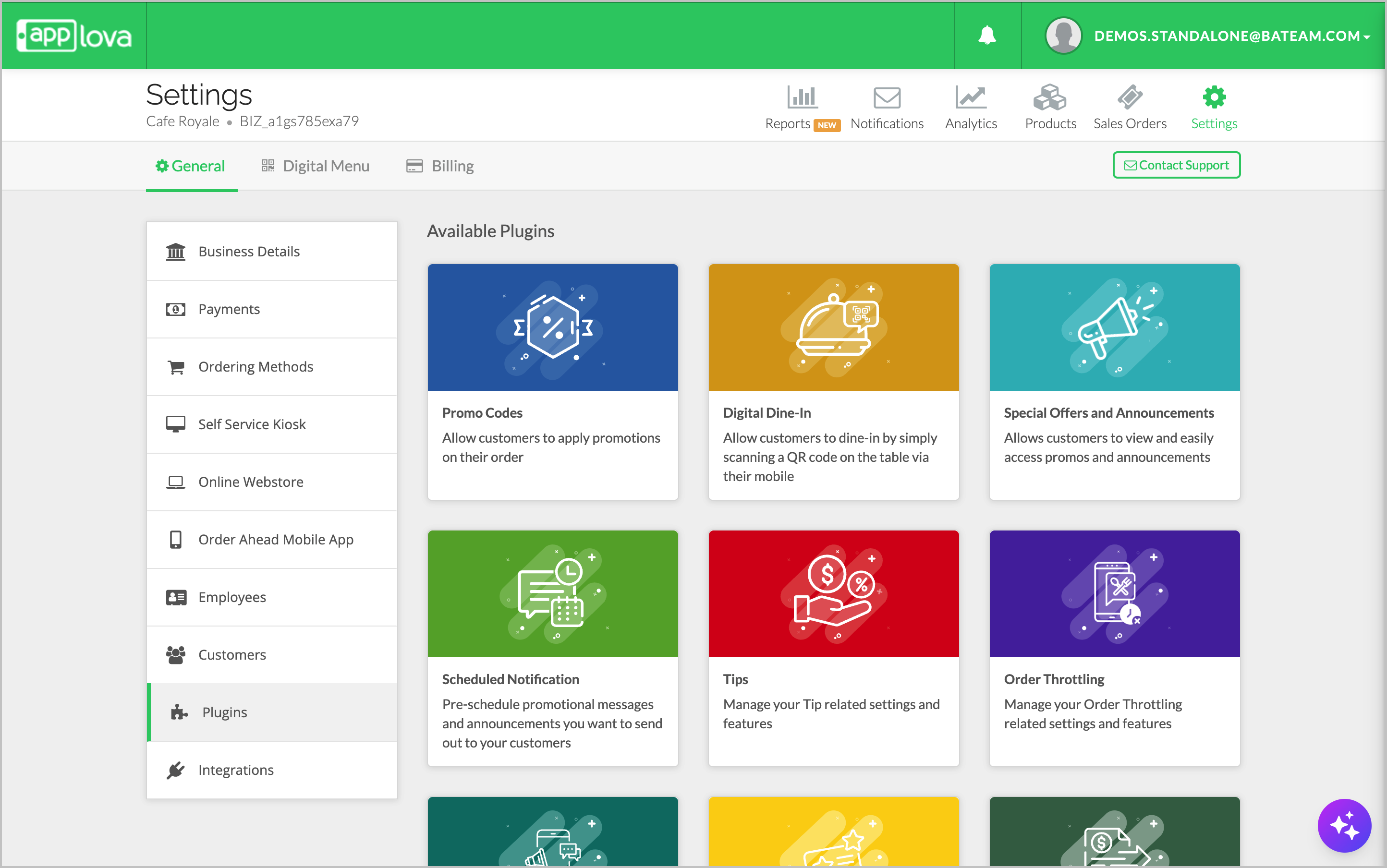The image size is (1387, 868).
Task: Open the Reports chart icon
Action: click(802, 97)
